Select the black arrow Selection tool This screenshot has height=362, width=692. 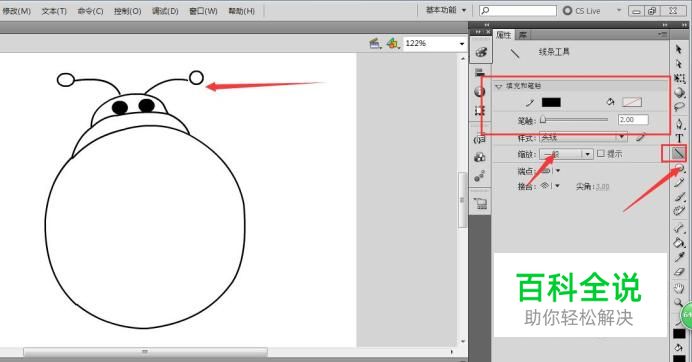click(x=679, y=49)
